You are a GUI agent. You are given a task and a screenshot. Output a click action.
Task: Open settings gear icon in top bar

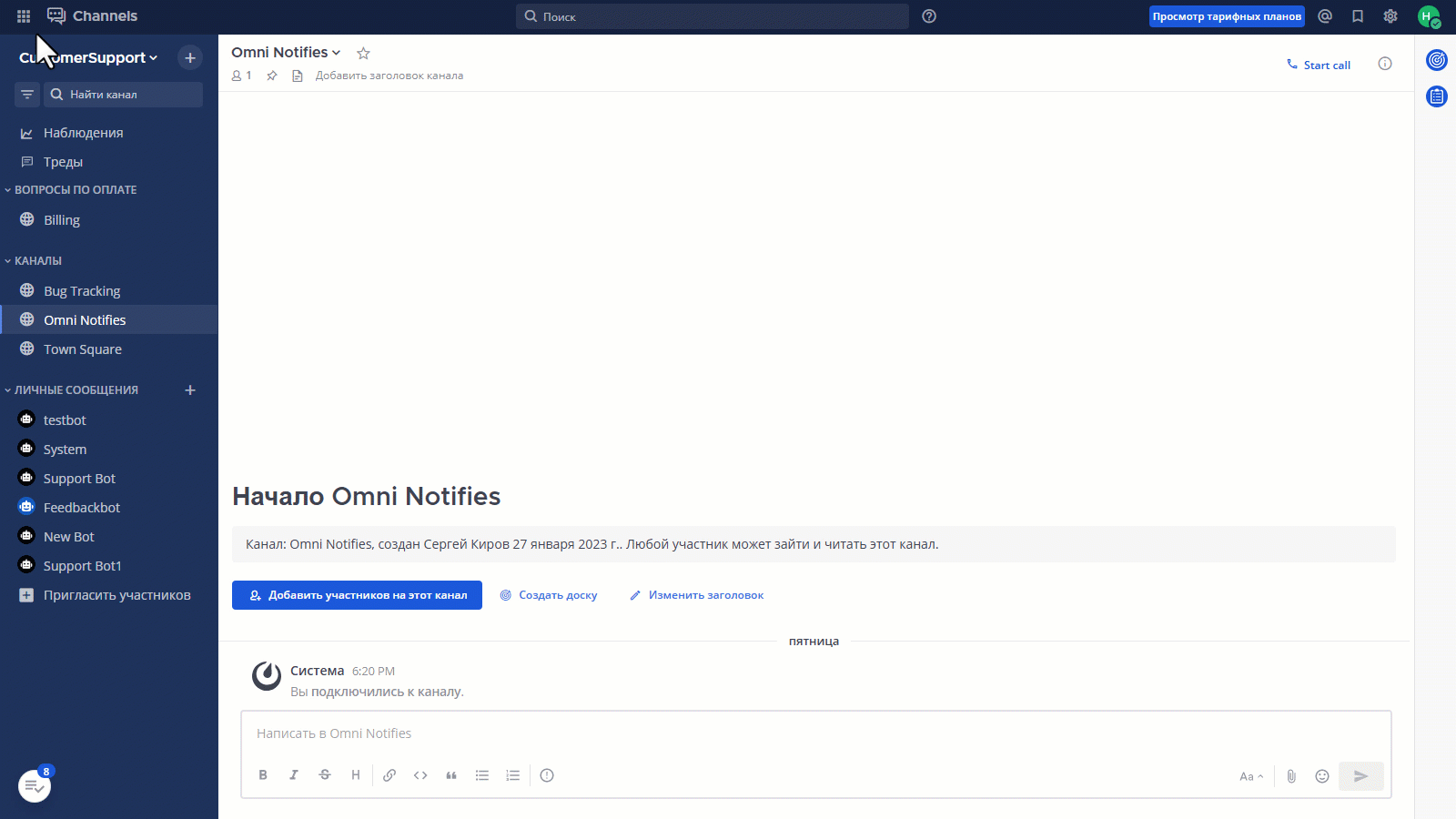(1390, 16)
